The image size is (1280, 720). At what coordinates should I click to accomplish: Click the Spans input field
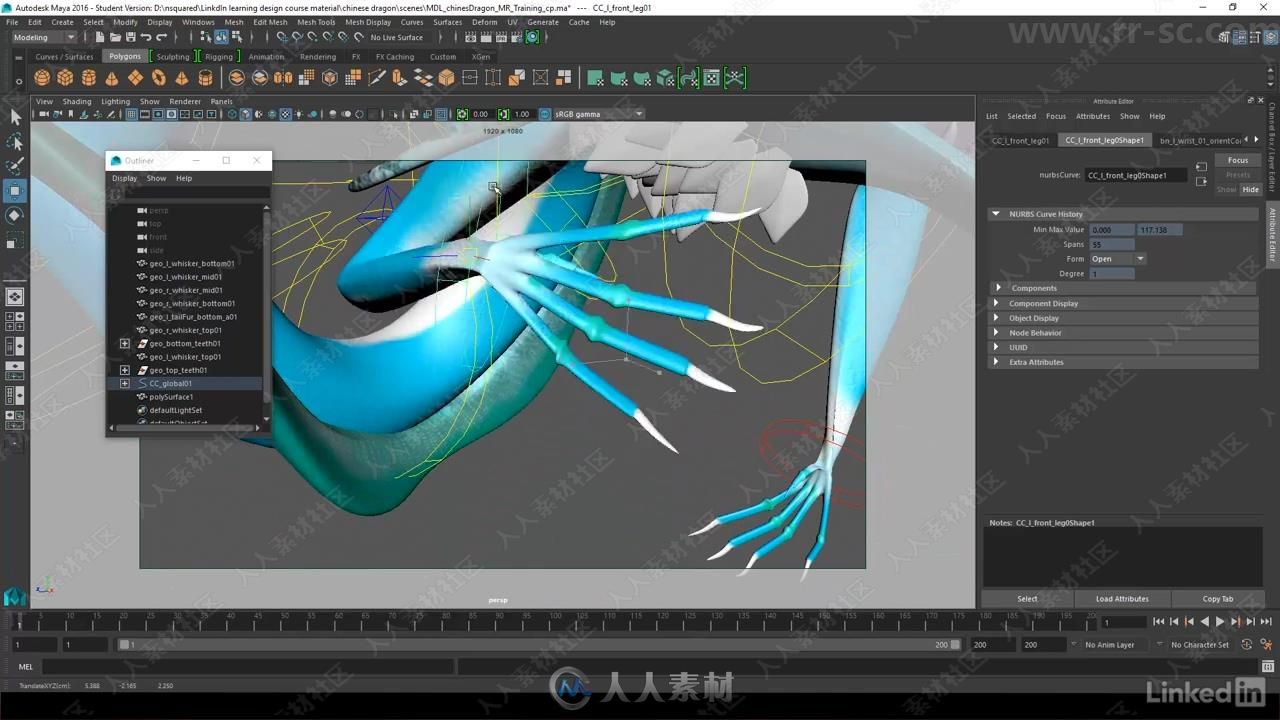point(1112,244)
